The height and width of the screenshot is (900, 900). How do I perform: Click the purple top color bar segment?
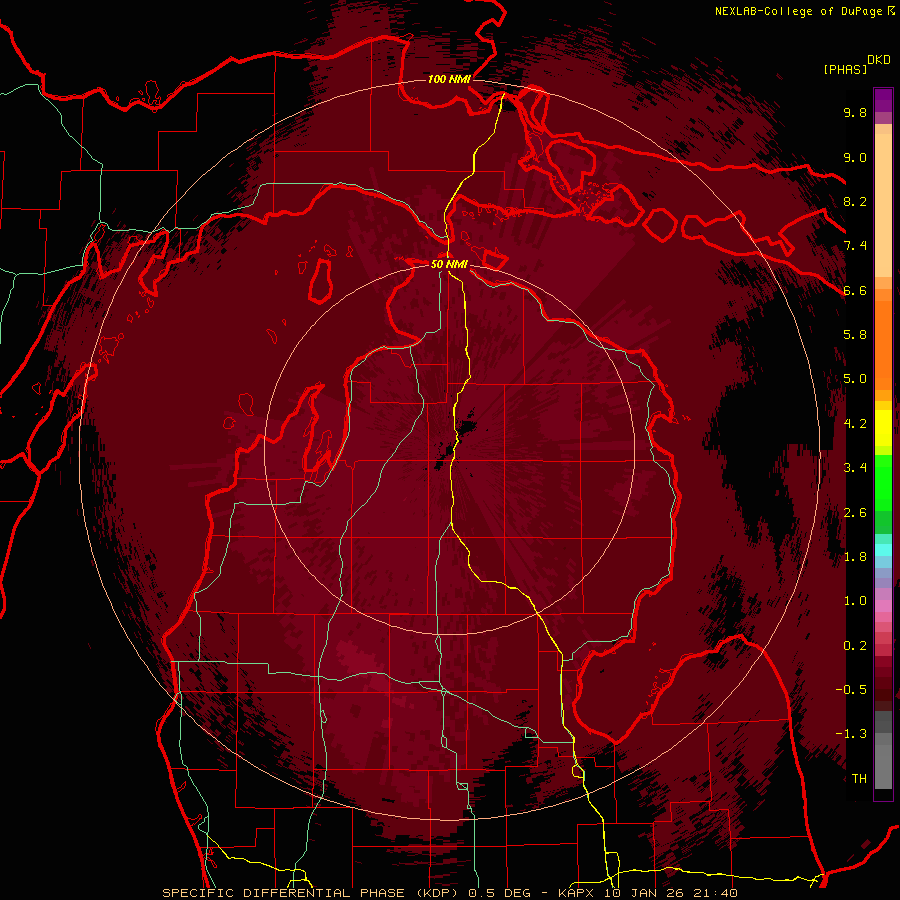(883, 100)
